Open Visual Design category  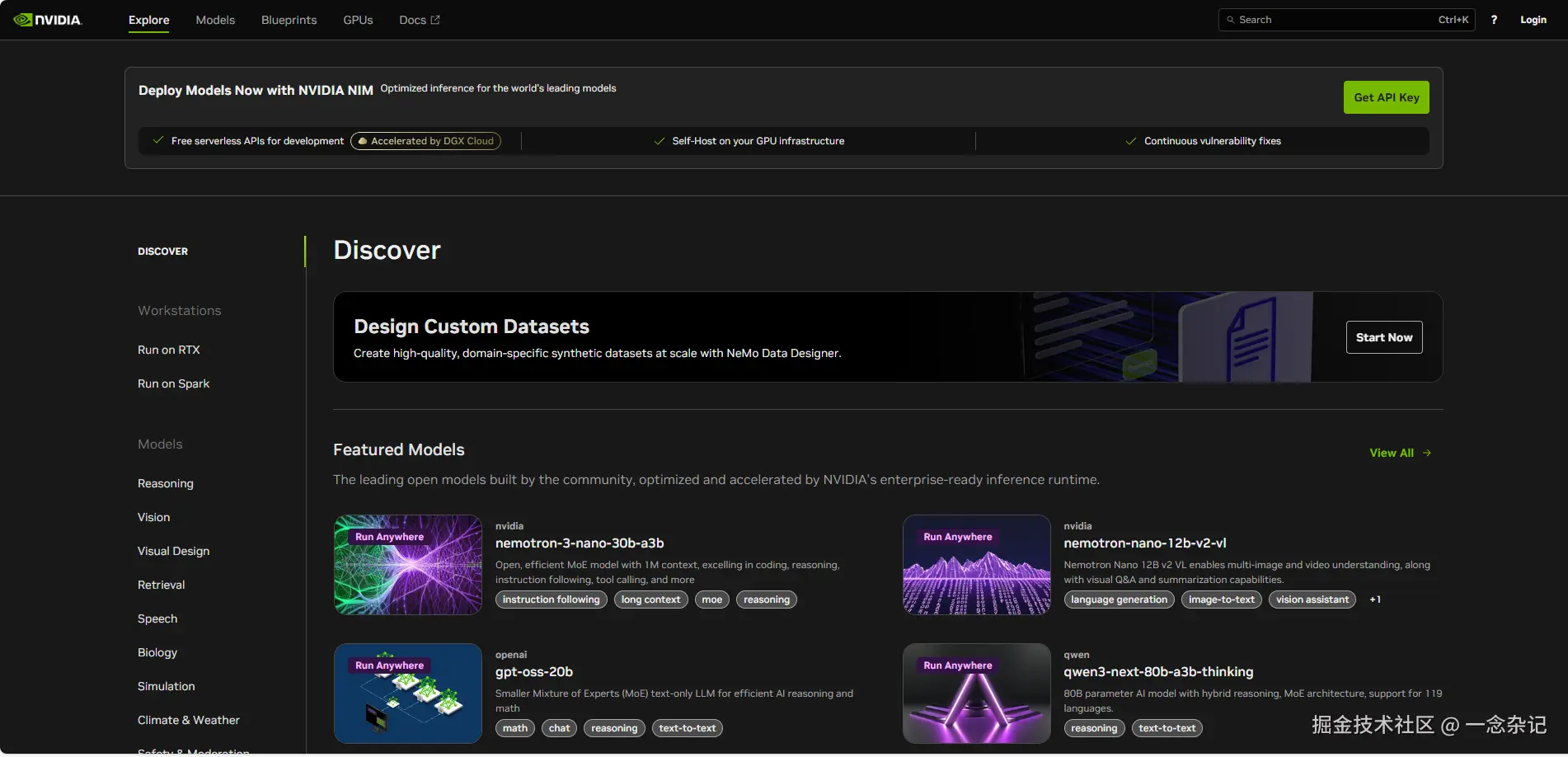pos(174,551)
